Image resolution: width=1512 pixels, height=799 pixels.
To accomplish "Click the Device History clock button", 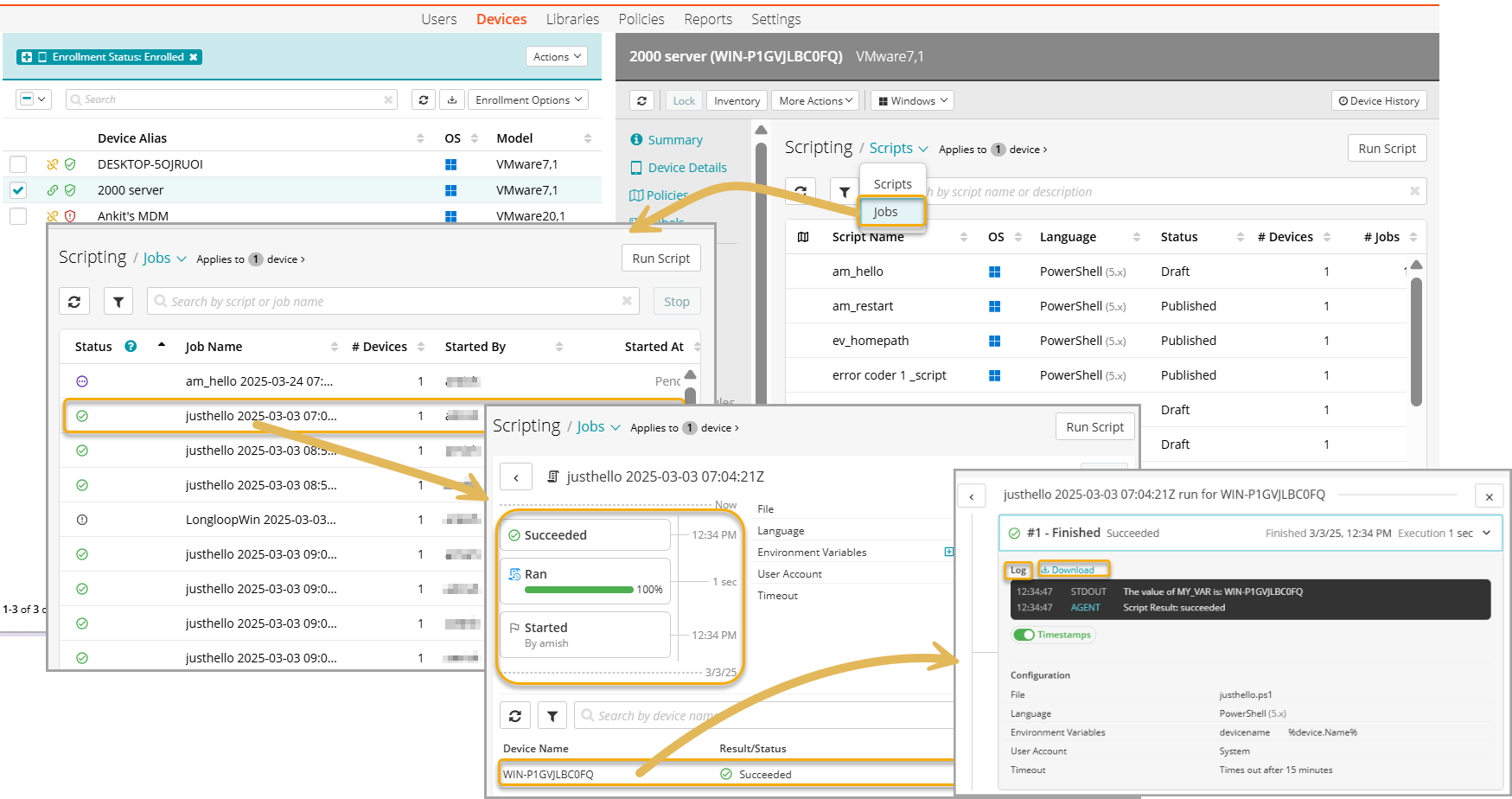I will [1379, 101].
